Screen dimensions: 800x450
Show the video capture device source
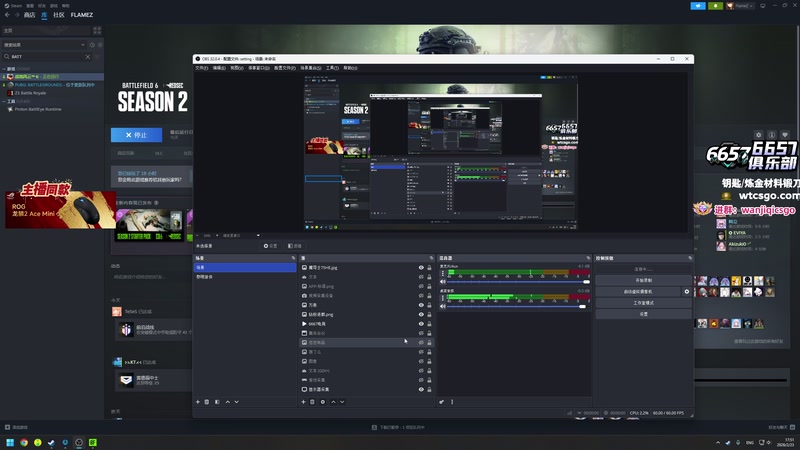point(421,295)
